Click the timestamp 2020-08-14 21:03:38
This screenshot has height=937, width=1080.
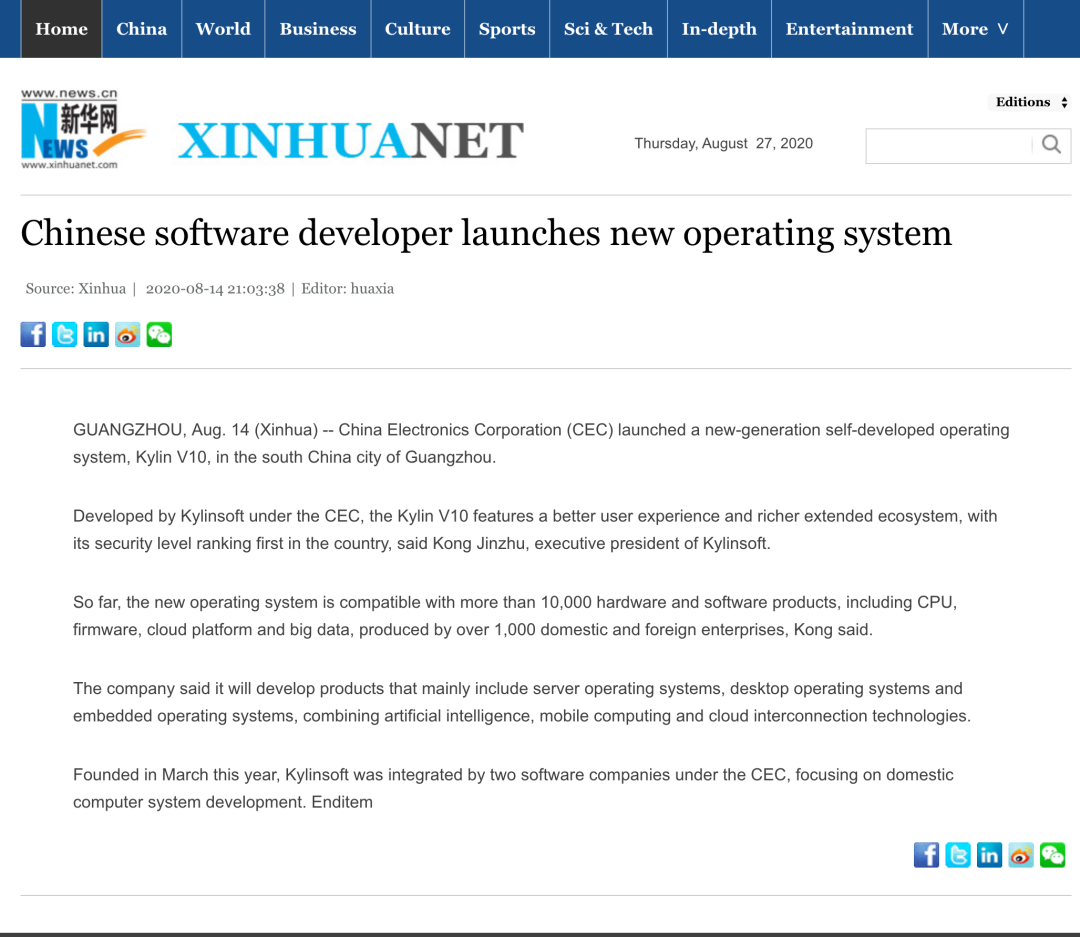[215, 289]
